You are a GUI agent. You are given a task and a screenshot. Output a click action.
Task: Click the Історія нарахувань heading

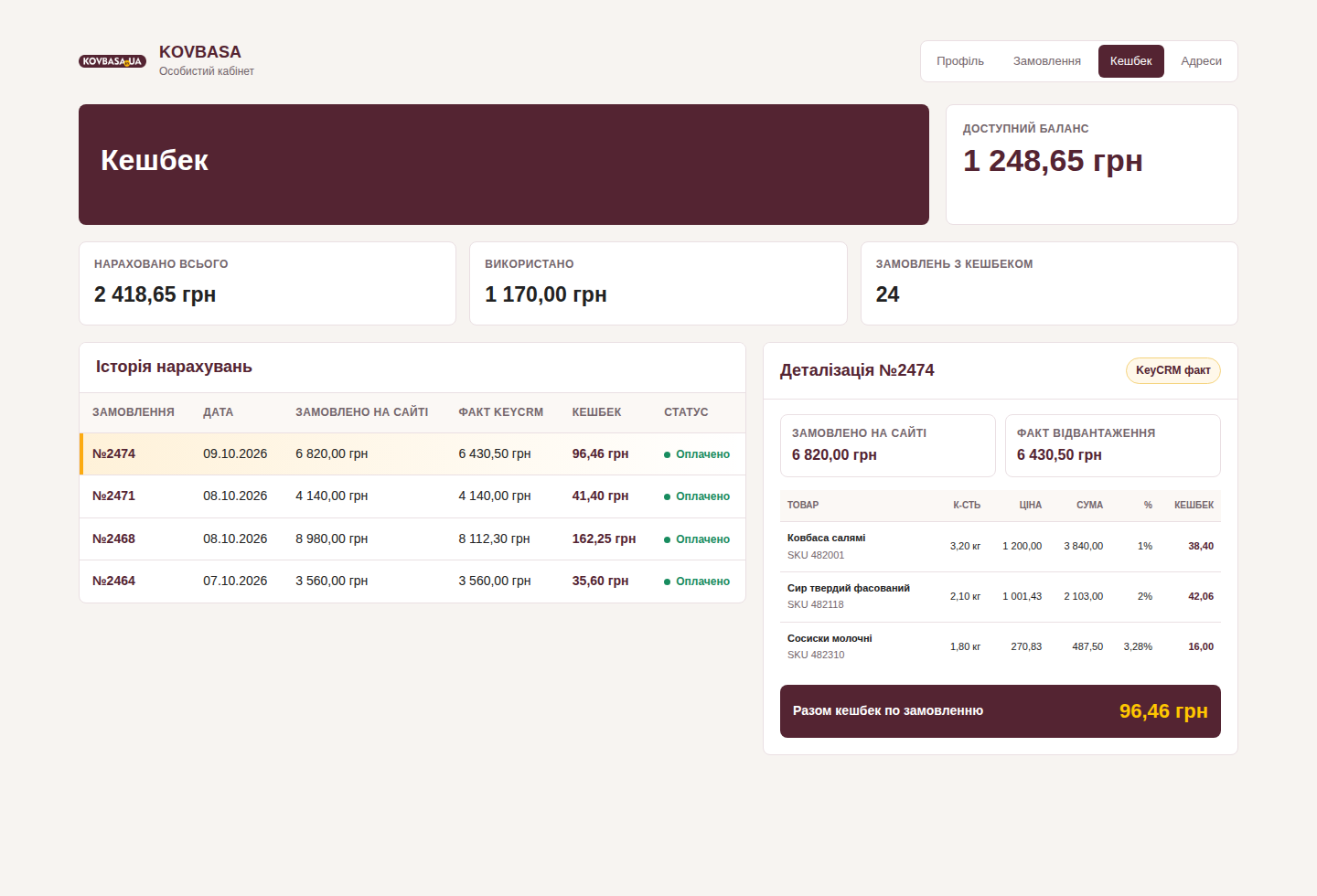tap(174, 367)
